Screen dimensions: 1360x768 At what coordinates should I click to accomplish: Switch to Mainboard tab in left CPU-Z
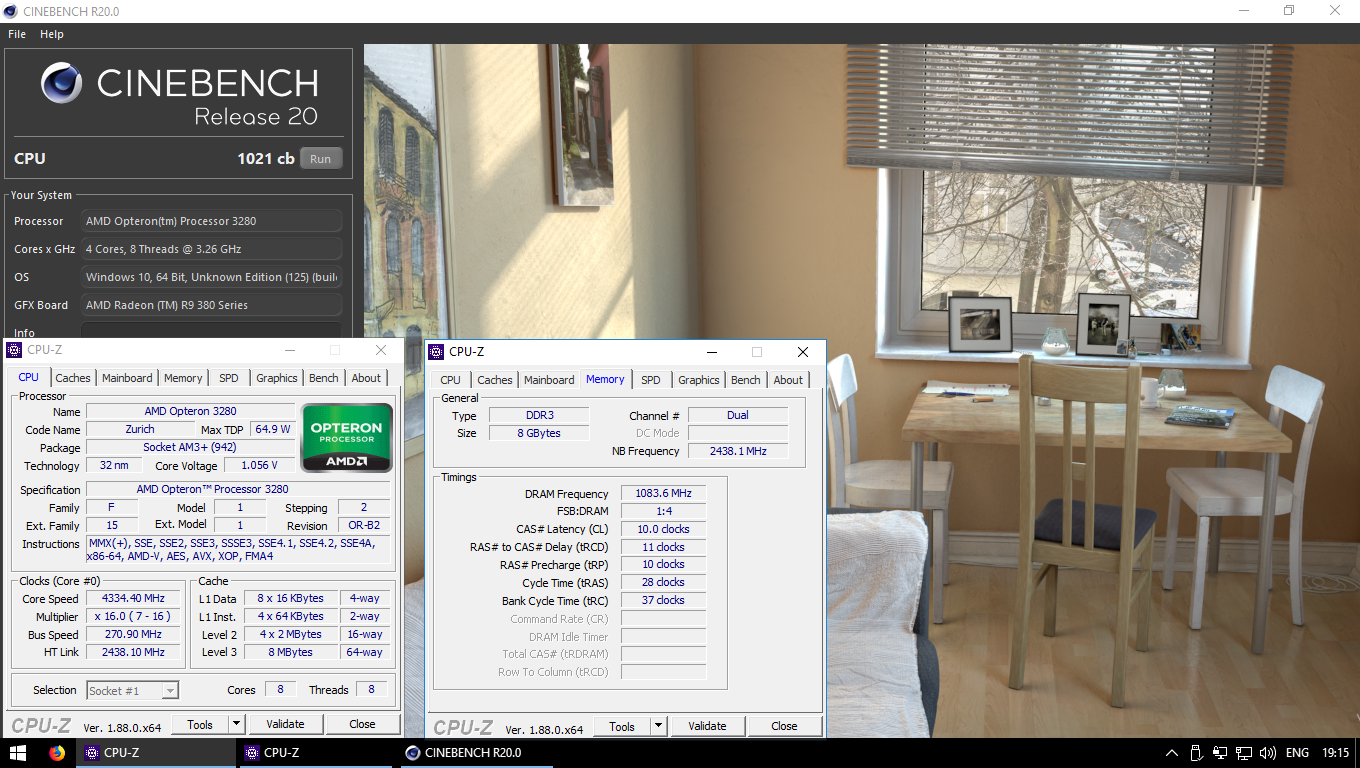coord(127,378)
